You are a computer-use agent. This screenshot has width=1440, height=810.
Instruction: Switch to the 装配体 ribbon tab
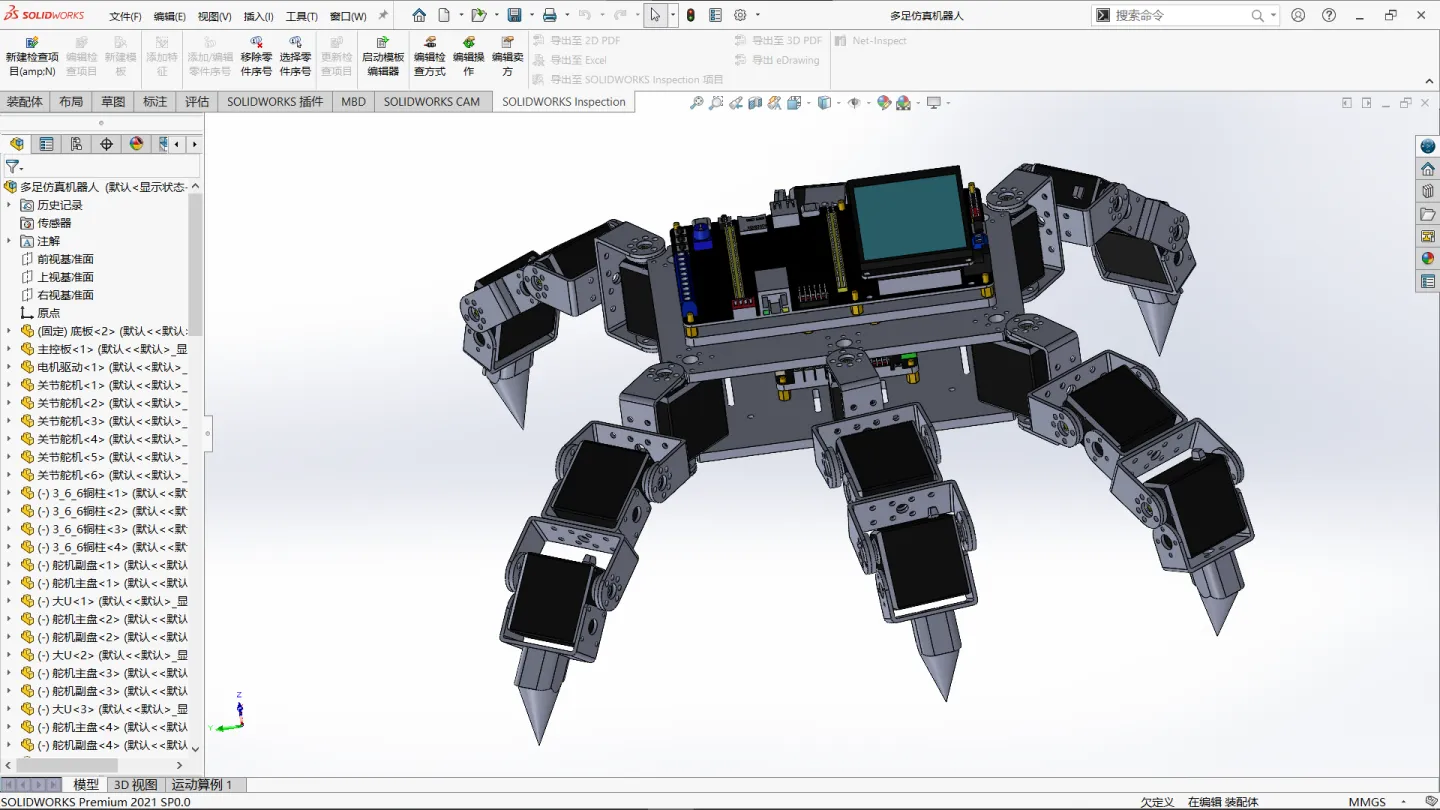click(x=25, y=101)
